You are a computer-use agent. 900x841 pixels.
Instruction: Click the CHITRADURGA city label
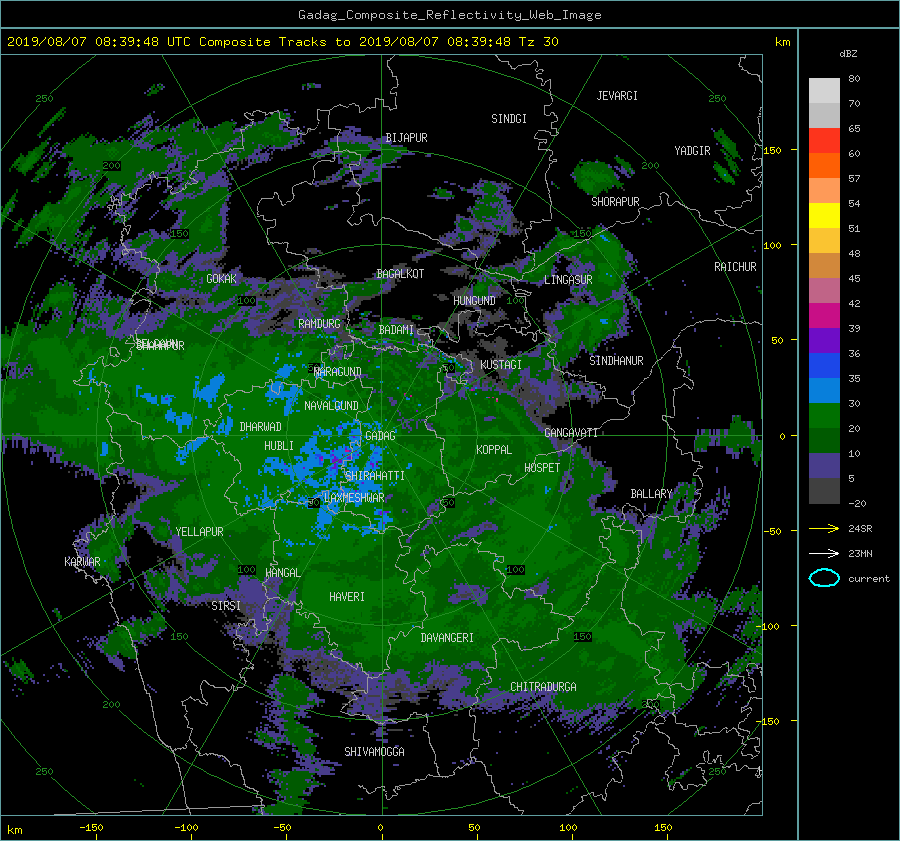(x=543, y=687)
